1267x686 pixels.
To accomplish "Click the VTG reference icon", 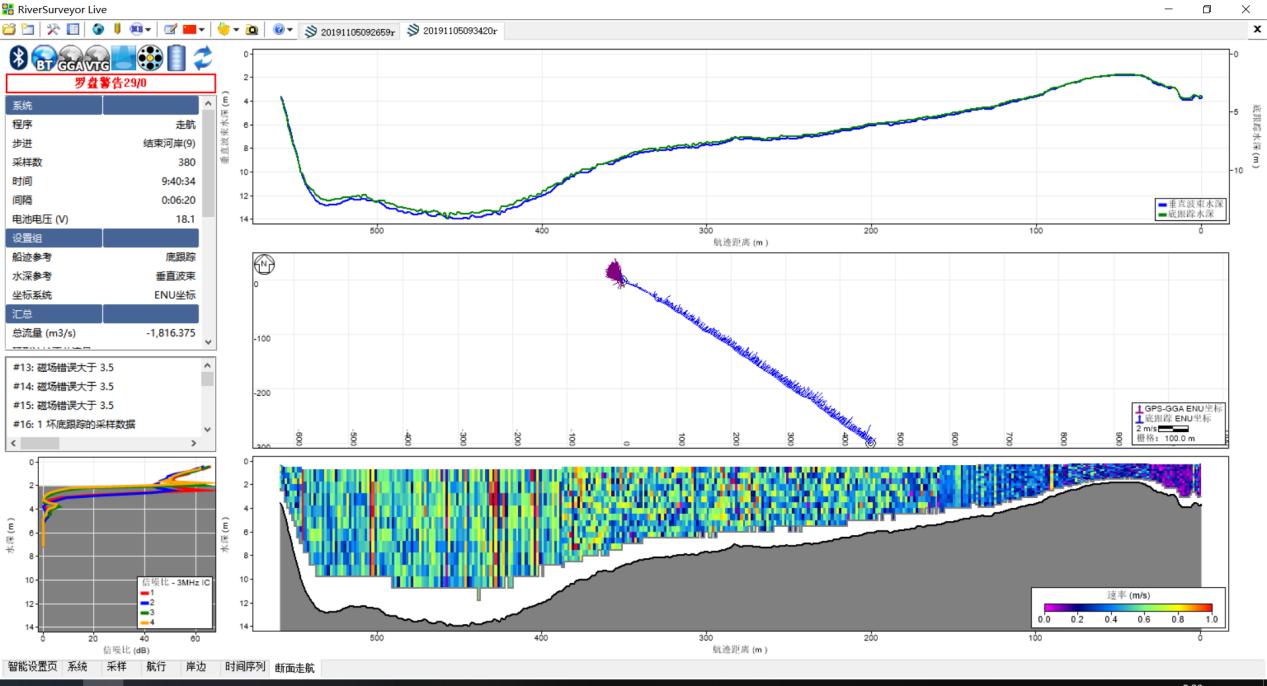I will [x=97, y=58].
